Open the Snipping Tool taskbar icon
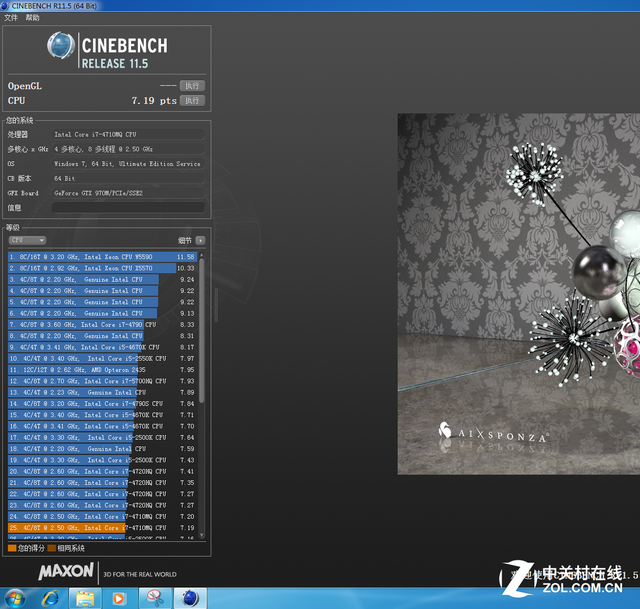Screen dimensions: 640x609 pos(155,597)
